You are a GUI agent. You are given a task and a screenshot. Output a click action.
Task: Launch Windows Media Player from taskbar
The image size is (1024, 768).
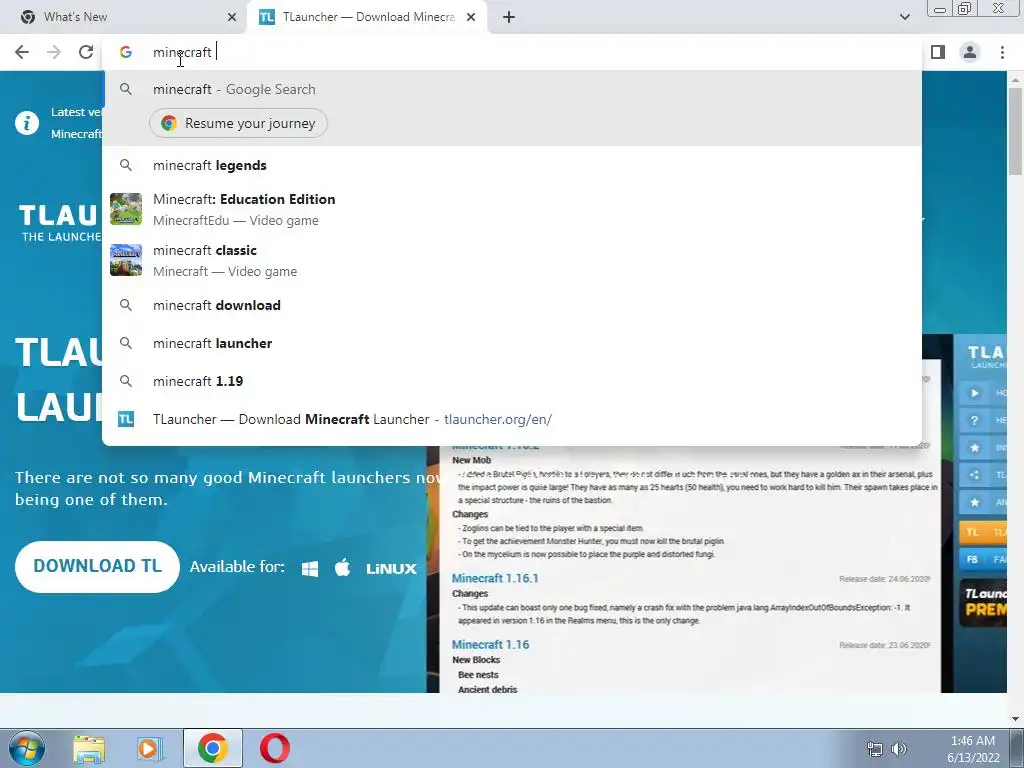150,749
